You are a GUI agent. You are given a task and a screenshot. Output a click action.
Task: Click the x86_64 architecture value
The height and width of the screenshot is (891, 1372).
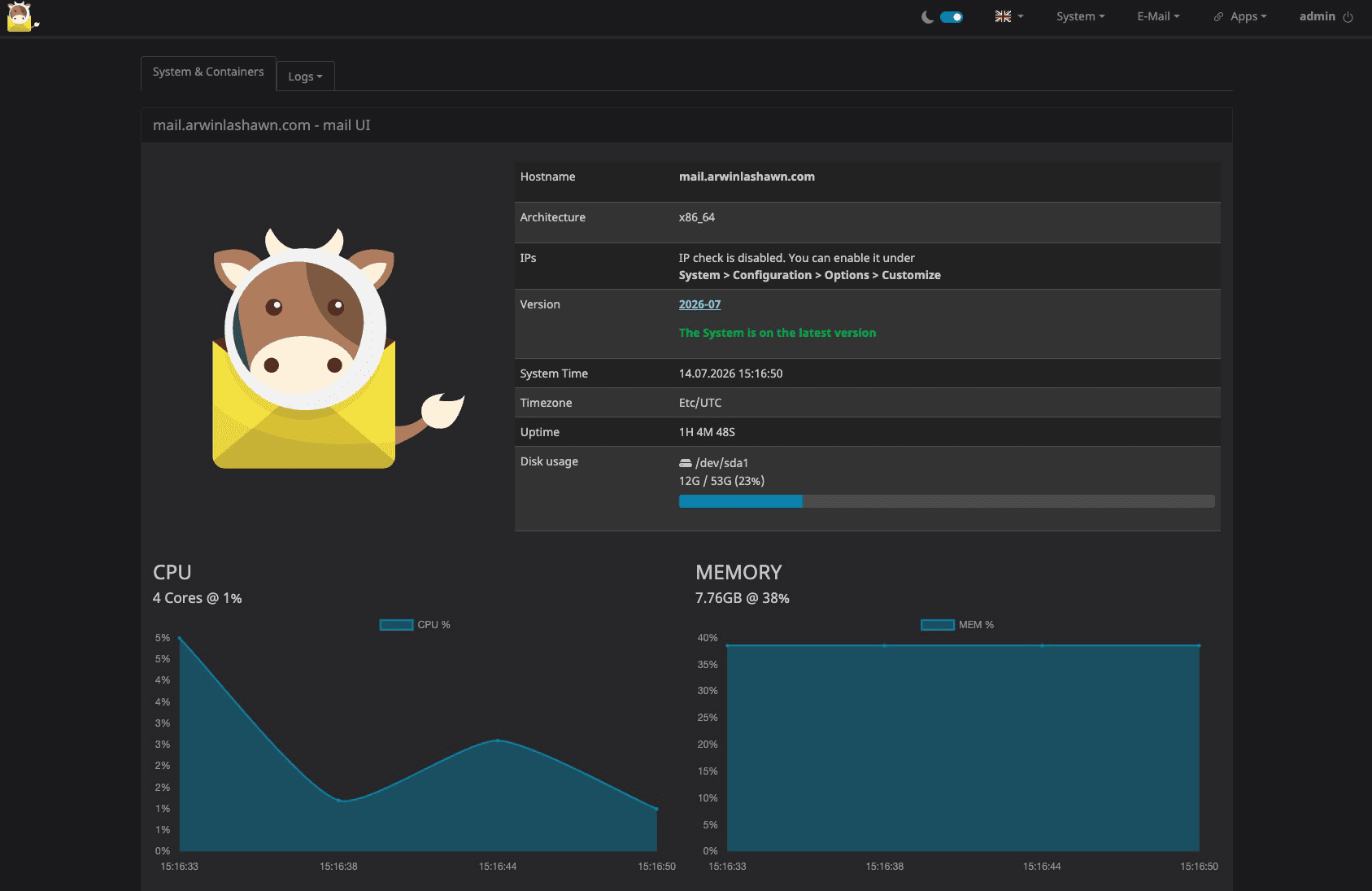click(697, 217)
